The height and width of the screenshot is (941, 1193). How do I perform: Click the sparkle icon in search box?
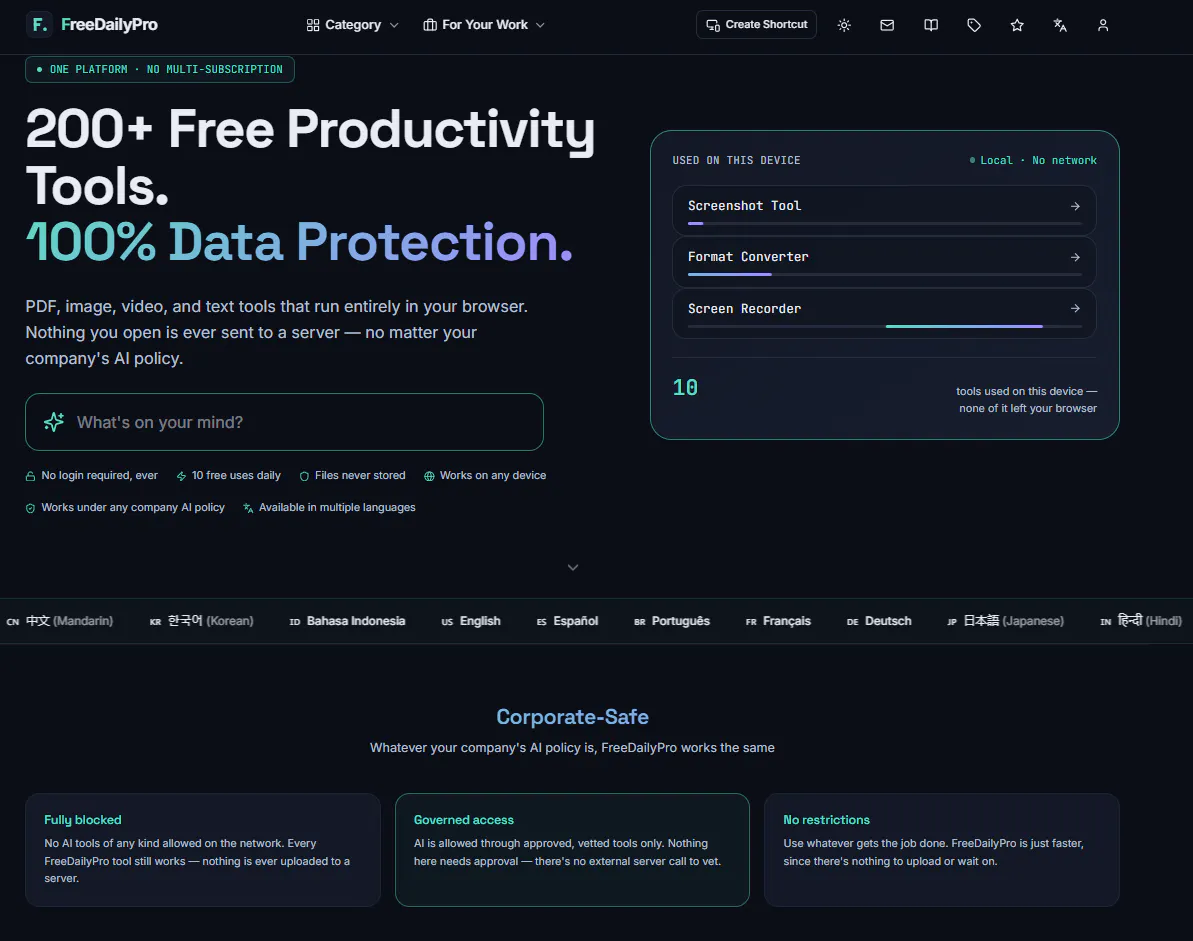[54, 421]
